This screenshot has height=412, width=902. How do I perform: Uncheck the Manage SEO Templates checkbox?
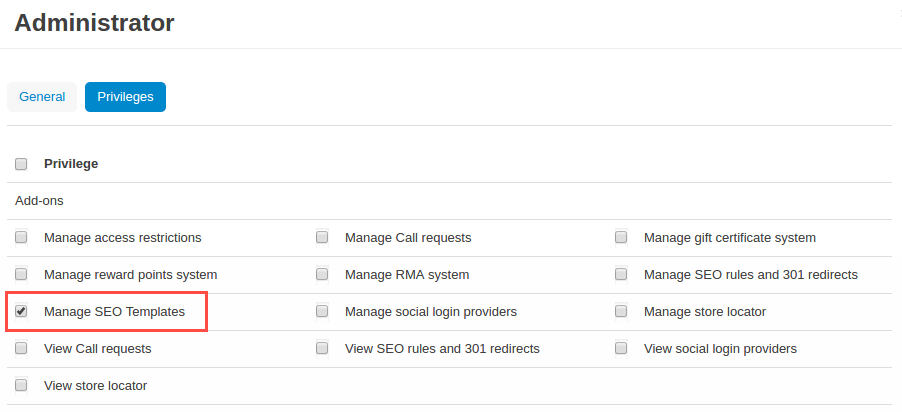21,311
